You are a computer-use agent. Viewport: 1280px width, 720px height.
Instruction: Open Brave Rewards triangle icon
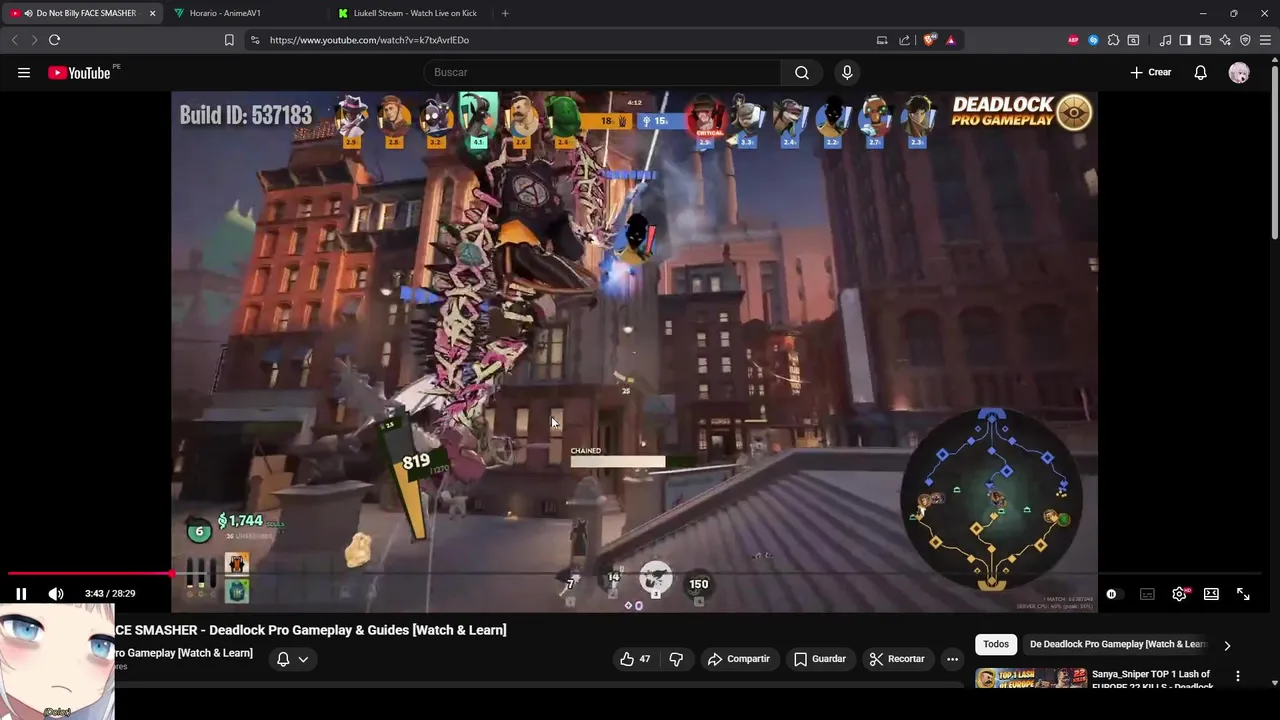[x=950, y=40]
